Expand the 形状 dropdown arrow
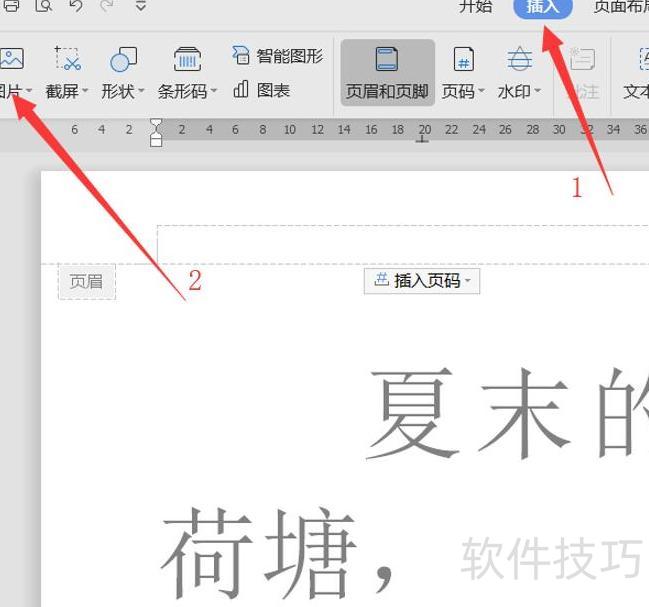This screenshot has height=607, width=649. (141, 90)
